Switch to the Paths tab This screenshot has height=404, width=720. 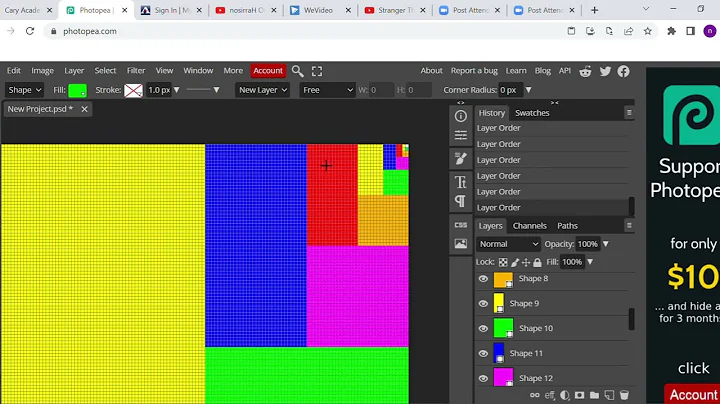[x=567, y=226]
